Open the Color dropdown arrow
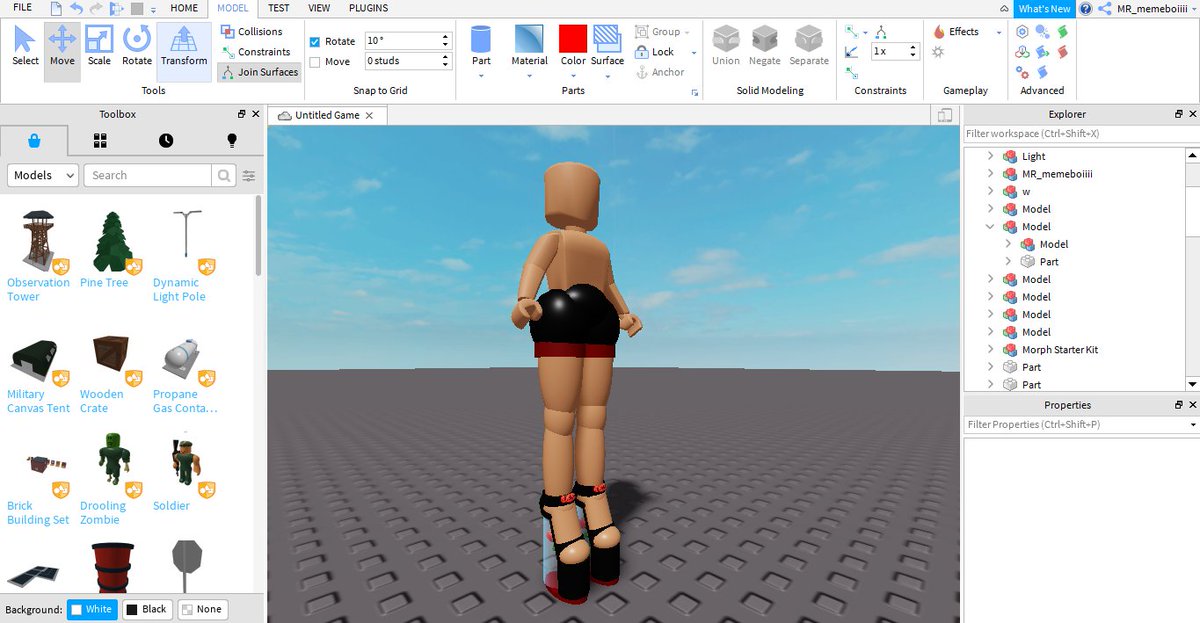Viewport: 1200px width, 623px height. (x=573, y=76)
